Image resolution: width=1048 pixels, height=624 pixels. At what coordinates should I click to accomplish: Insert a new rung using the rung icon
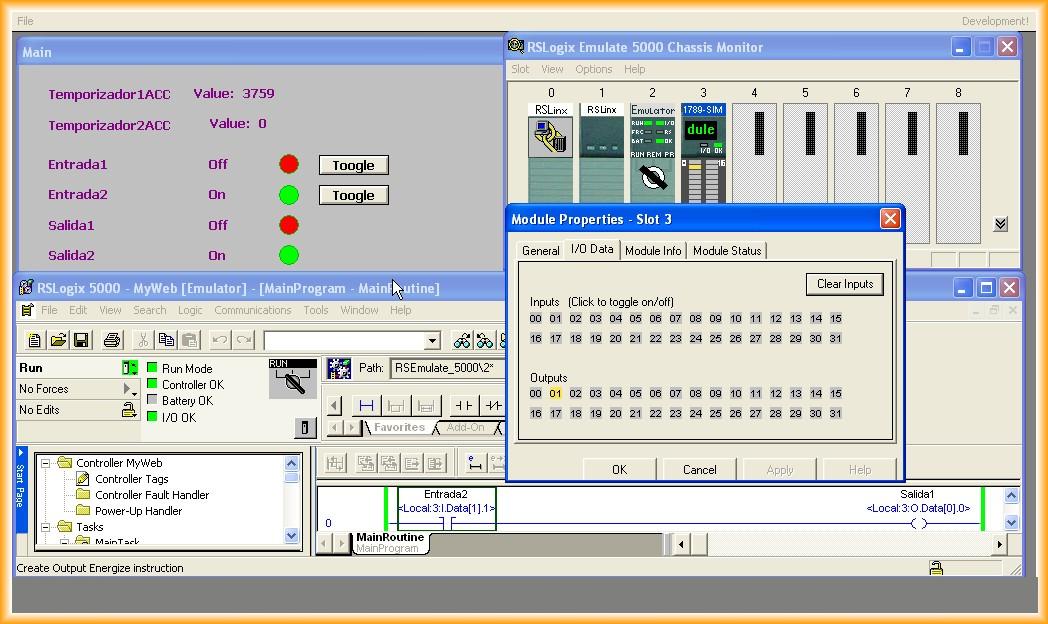[366, 405]
